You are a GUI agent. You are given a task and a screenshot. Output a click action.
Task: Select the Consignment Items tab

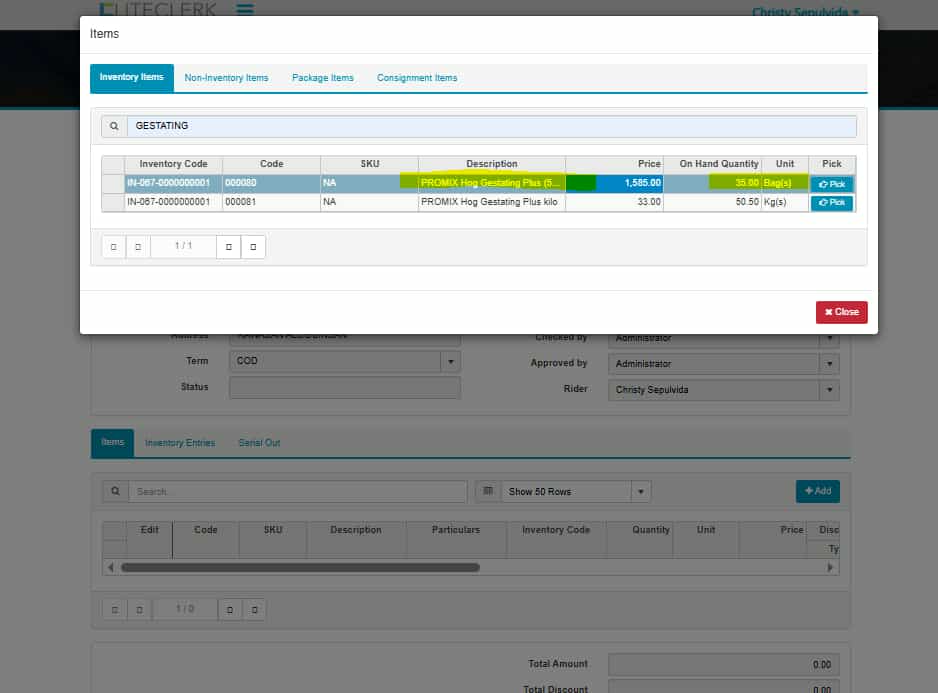click(416, 78)
